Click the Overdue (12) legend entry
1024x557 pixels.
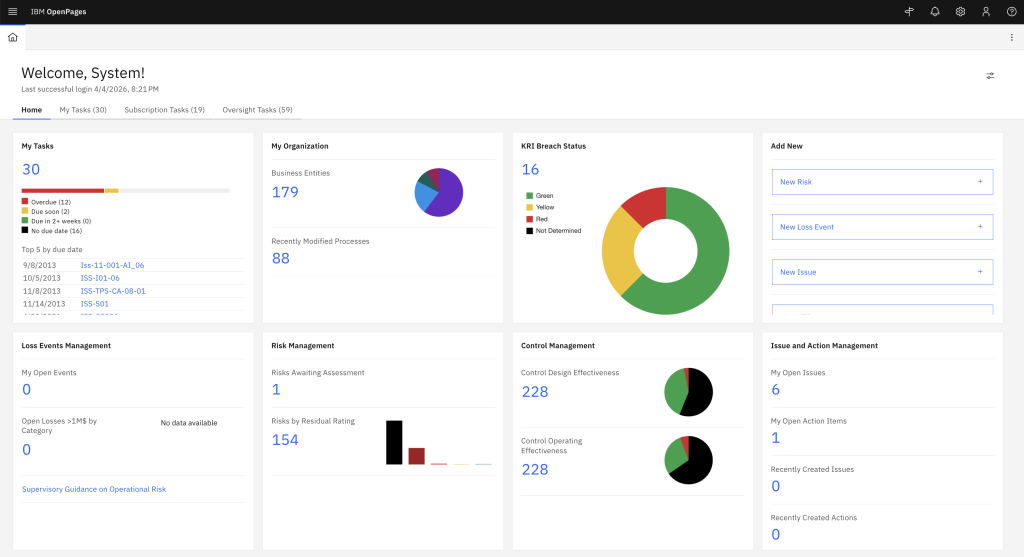click(46, 202)
